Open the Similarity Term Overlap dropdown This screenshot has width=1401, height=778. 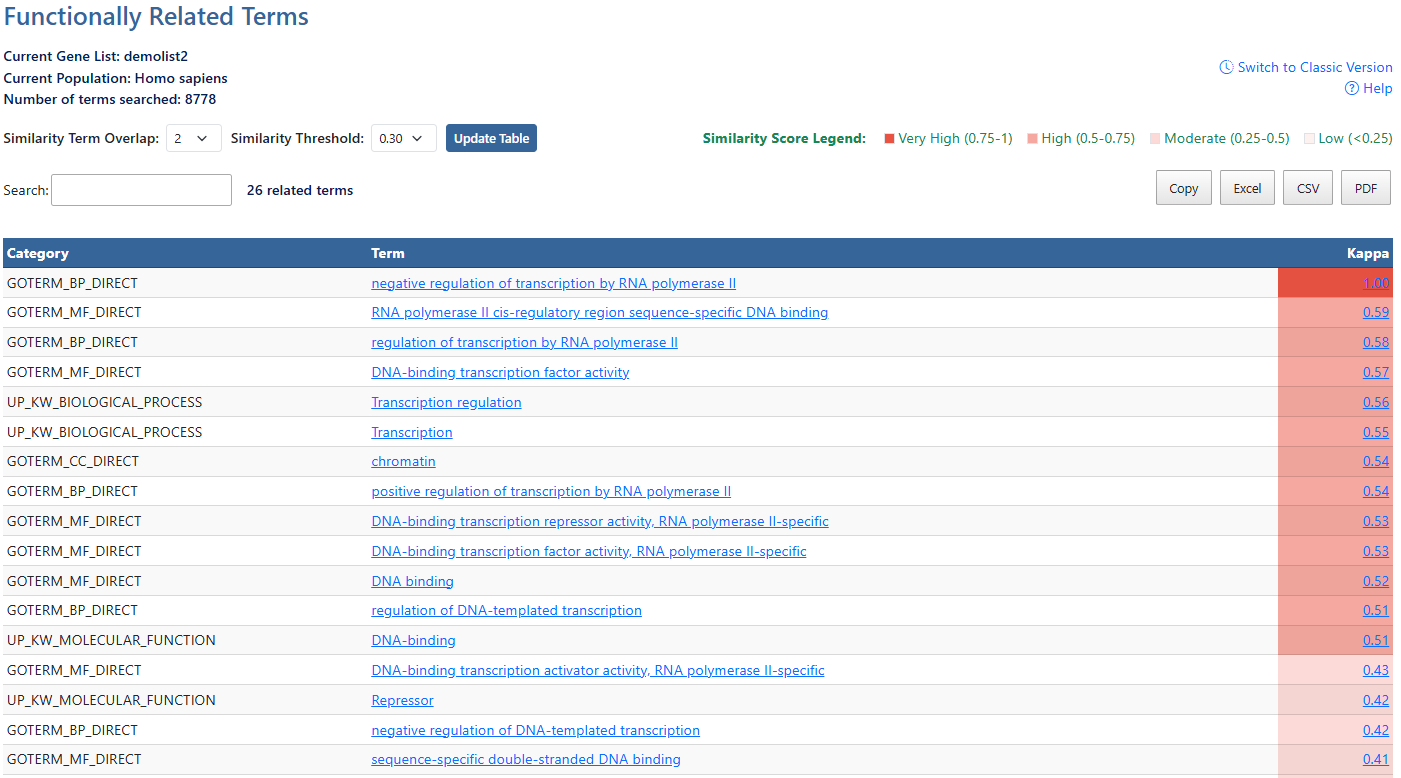coord(193,138)
